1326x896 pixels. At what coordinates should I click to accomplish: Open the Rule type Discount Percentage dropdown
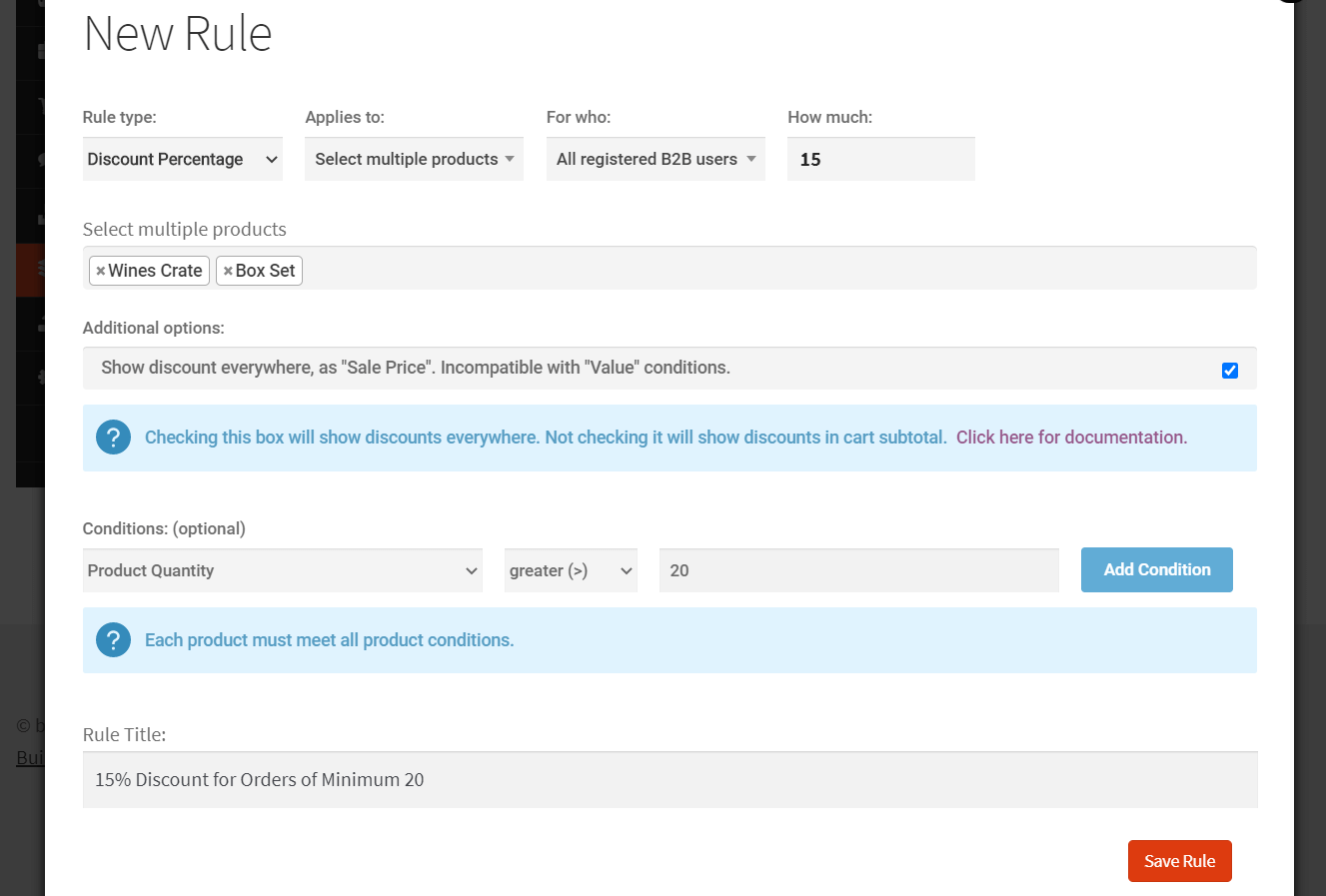[183, 160]
